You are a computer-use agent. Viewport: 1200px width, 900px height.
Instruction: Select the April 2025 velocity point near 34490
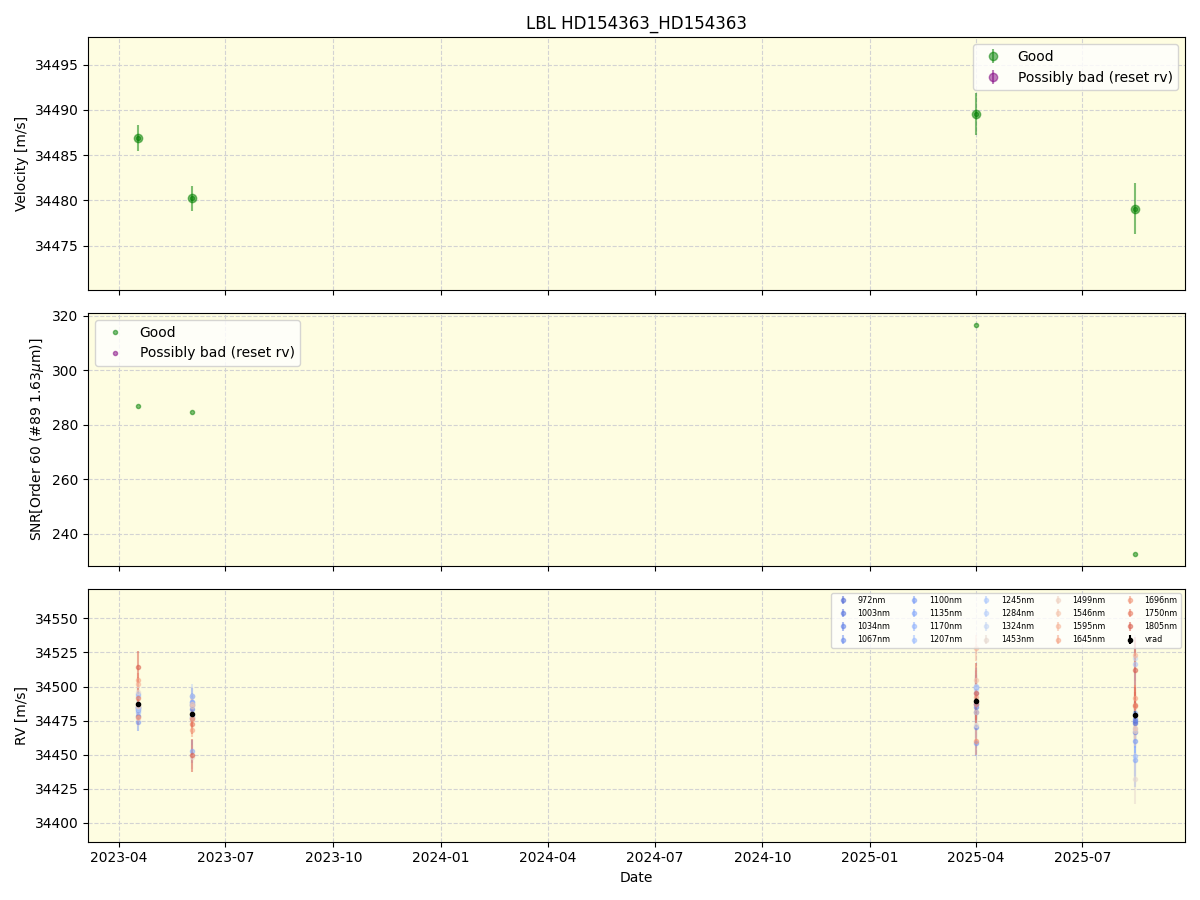pos(976,114)
